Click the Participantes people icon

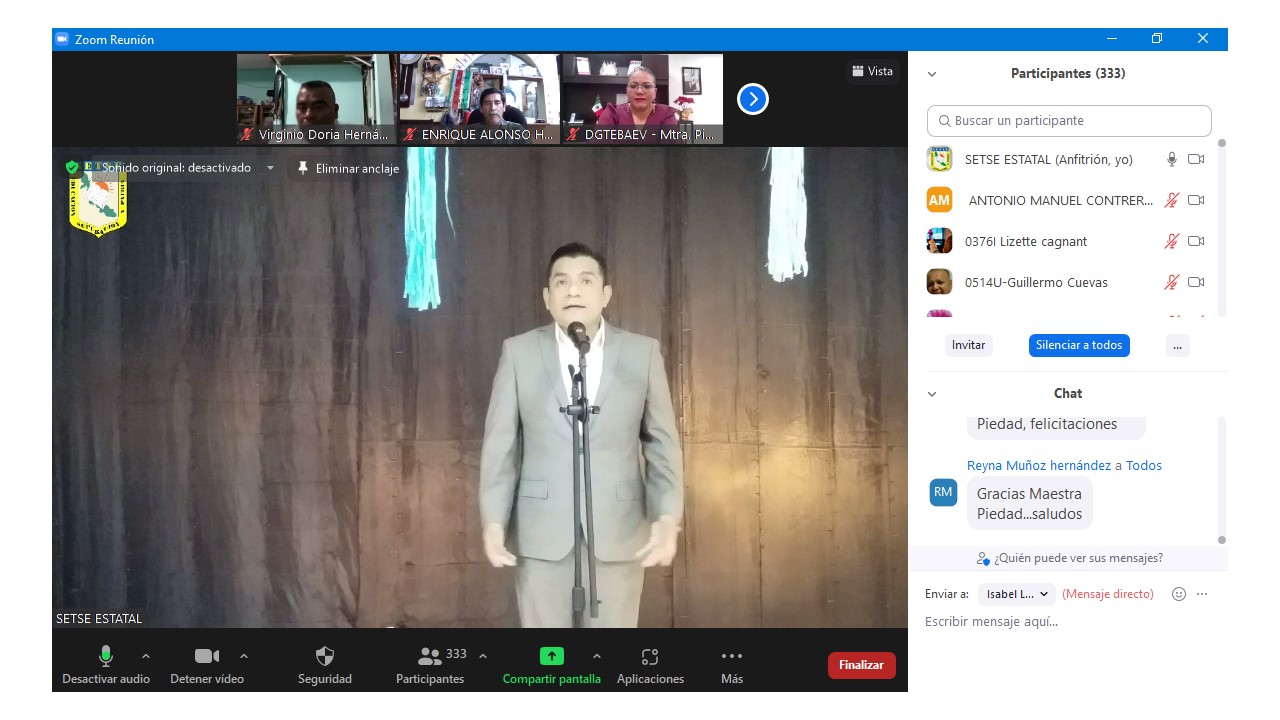tap(430, 656)
